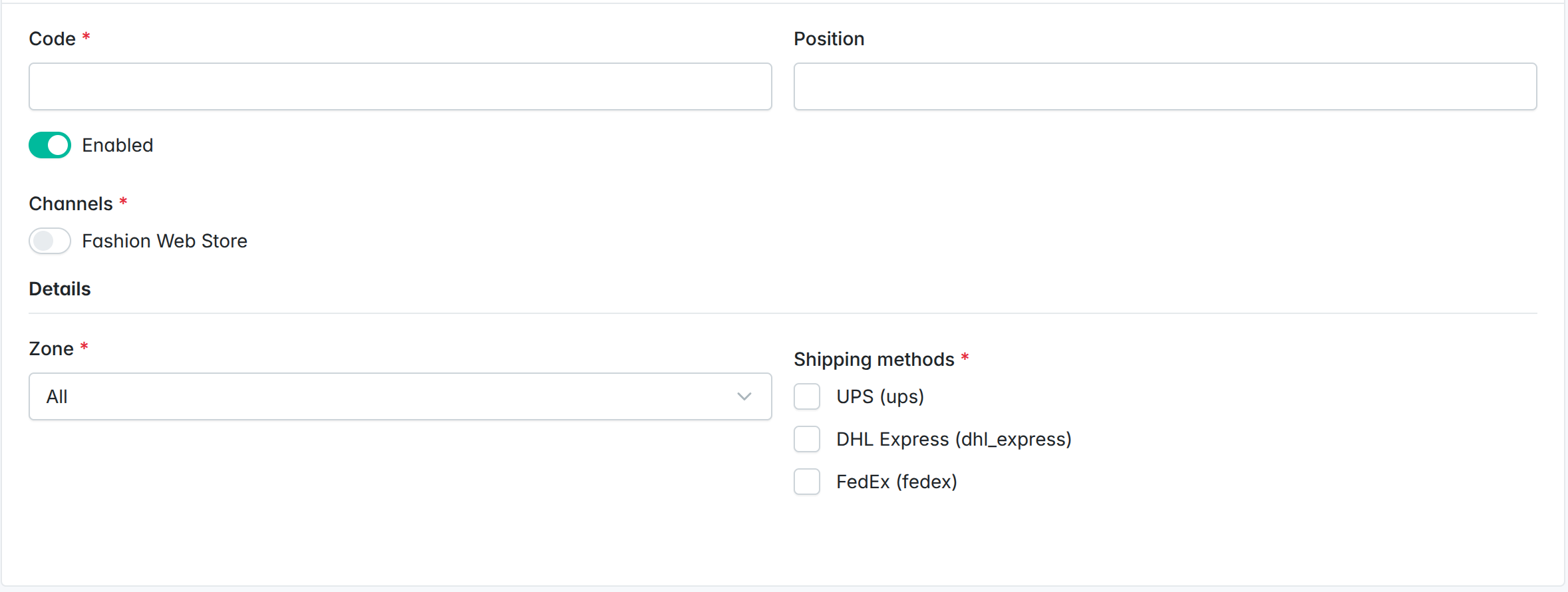Image resolution: width=1568 pixels, height=592 pixels.
Task: Click the Fashion Web Store label
Action: [164, 241]
